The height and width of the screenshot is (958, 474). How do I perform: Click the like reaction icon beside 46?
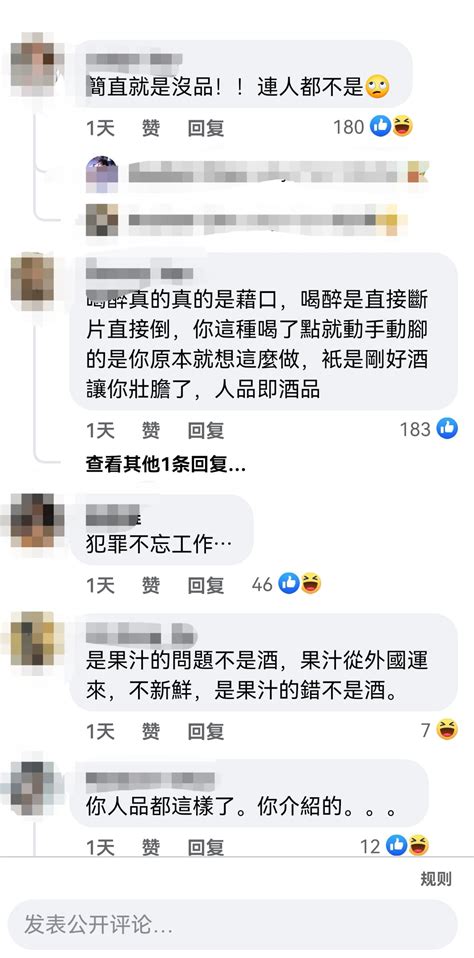[289, 583]
